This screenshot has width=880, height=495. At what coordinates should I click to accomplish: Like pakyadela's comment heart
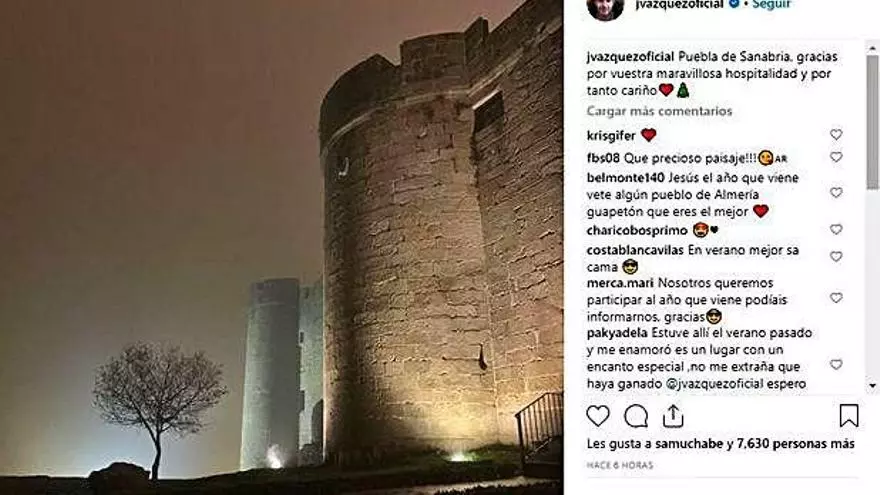(836, 365)
